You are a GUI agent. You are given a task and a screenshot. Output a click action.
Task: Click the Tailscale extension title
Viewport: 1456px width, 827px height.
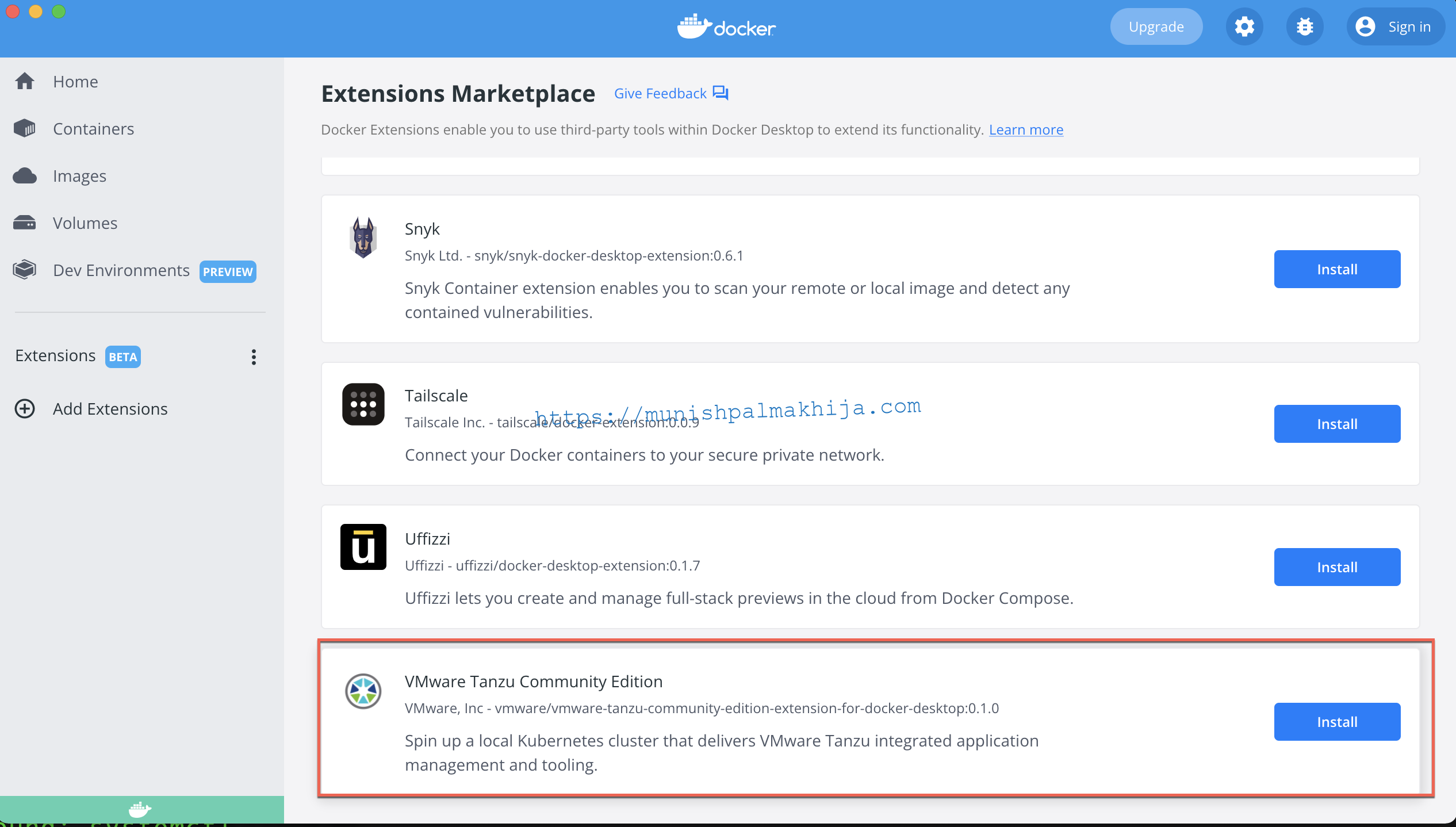[436, 396]
